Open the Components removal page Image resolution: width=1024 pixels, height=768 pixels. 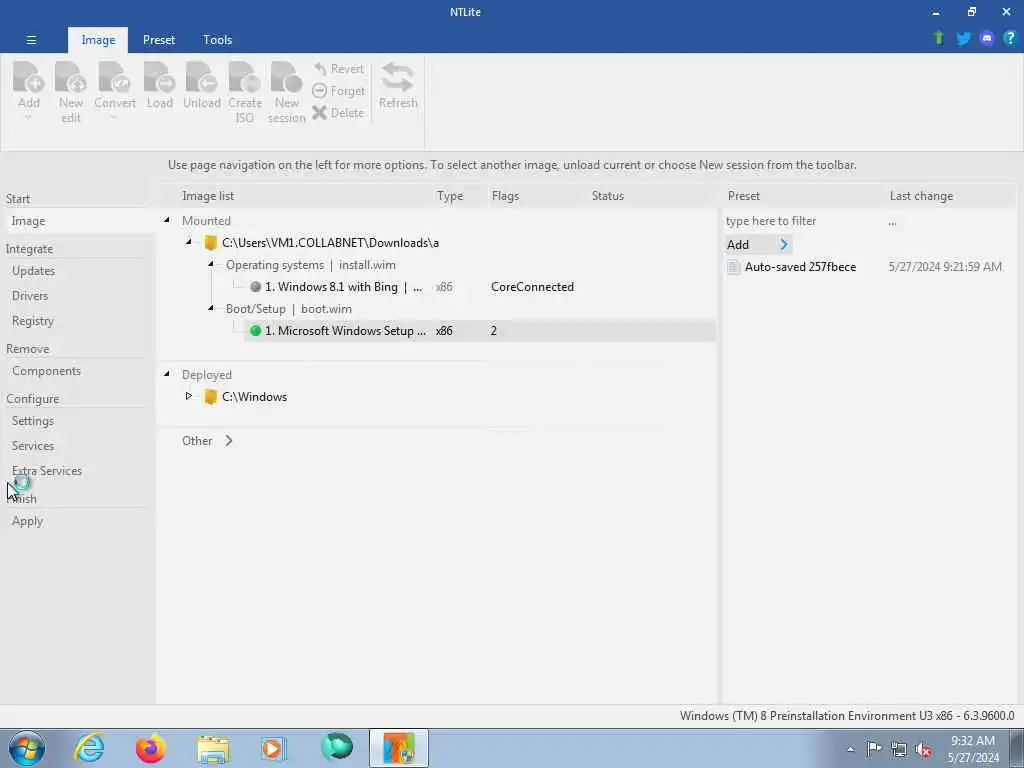[46, 371]
